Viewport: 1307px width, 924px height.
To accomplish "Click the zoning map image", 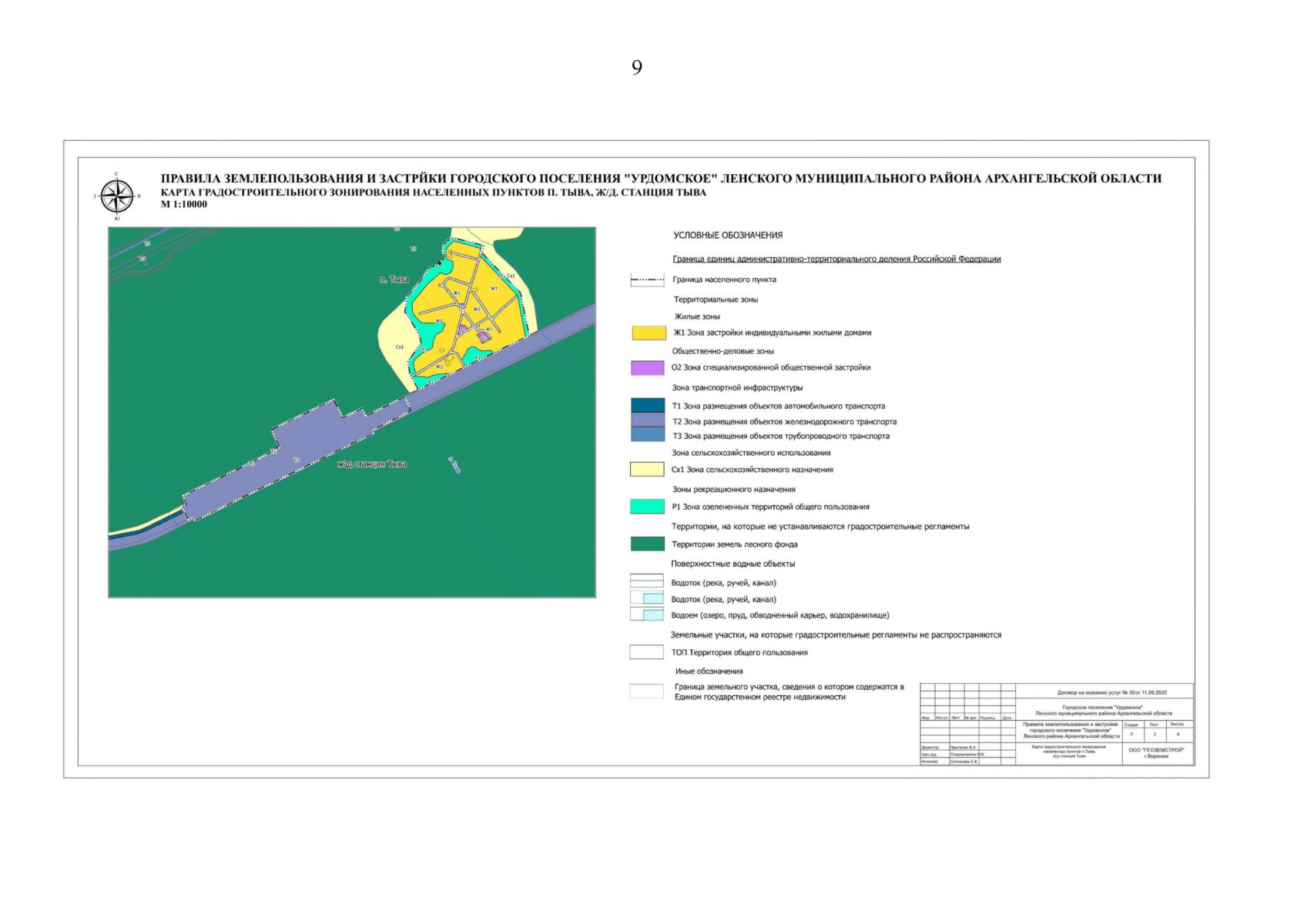I will [x=352, y=412].
